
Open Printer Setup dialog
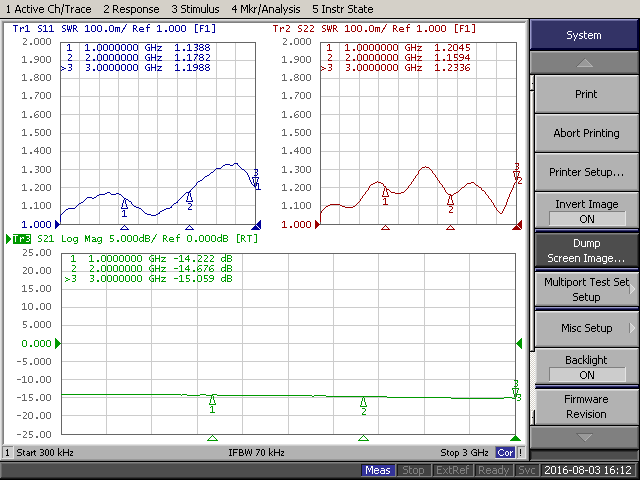(585, 172)
